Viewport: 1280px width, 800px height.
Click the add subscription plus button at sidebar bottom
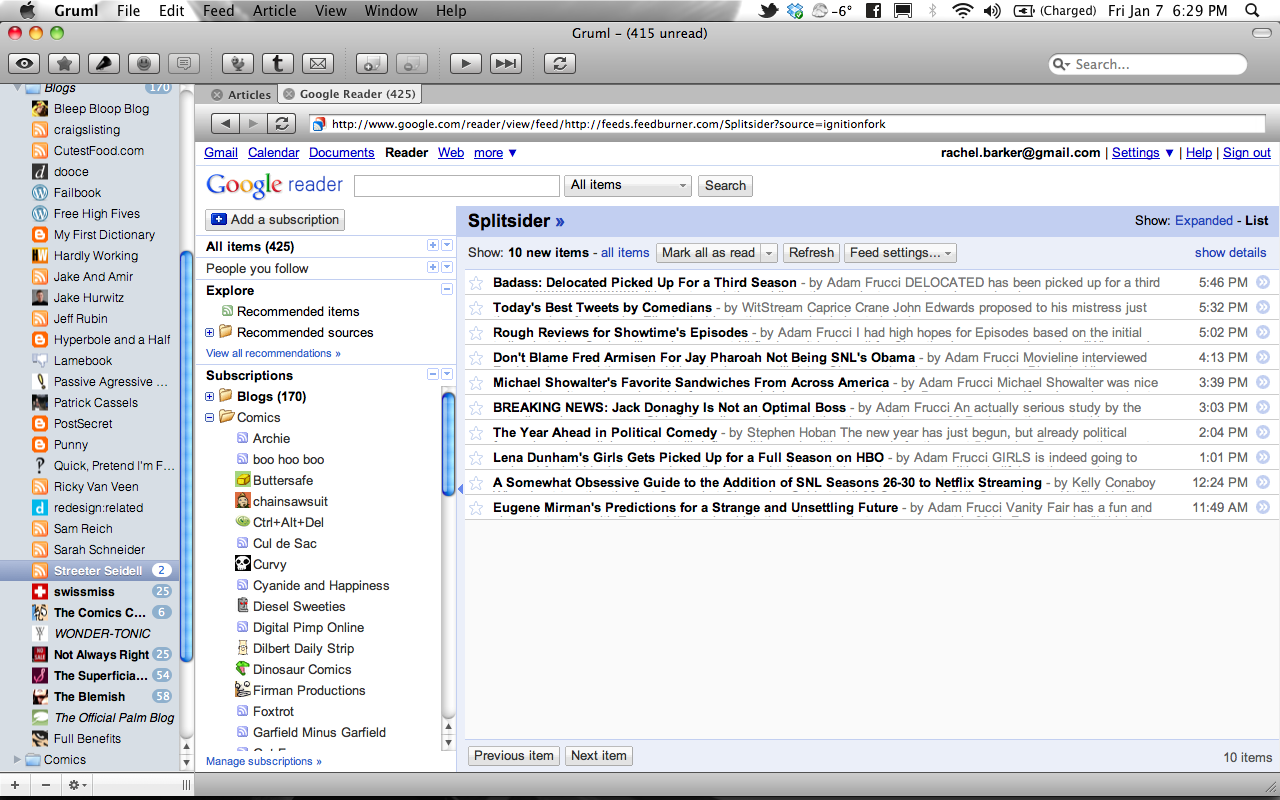[14, 785]
